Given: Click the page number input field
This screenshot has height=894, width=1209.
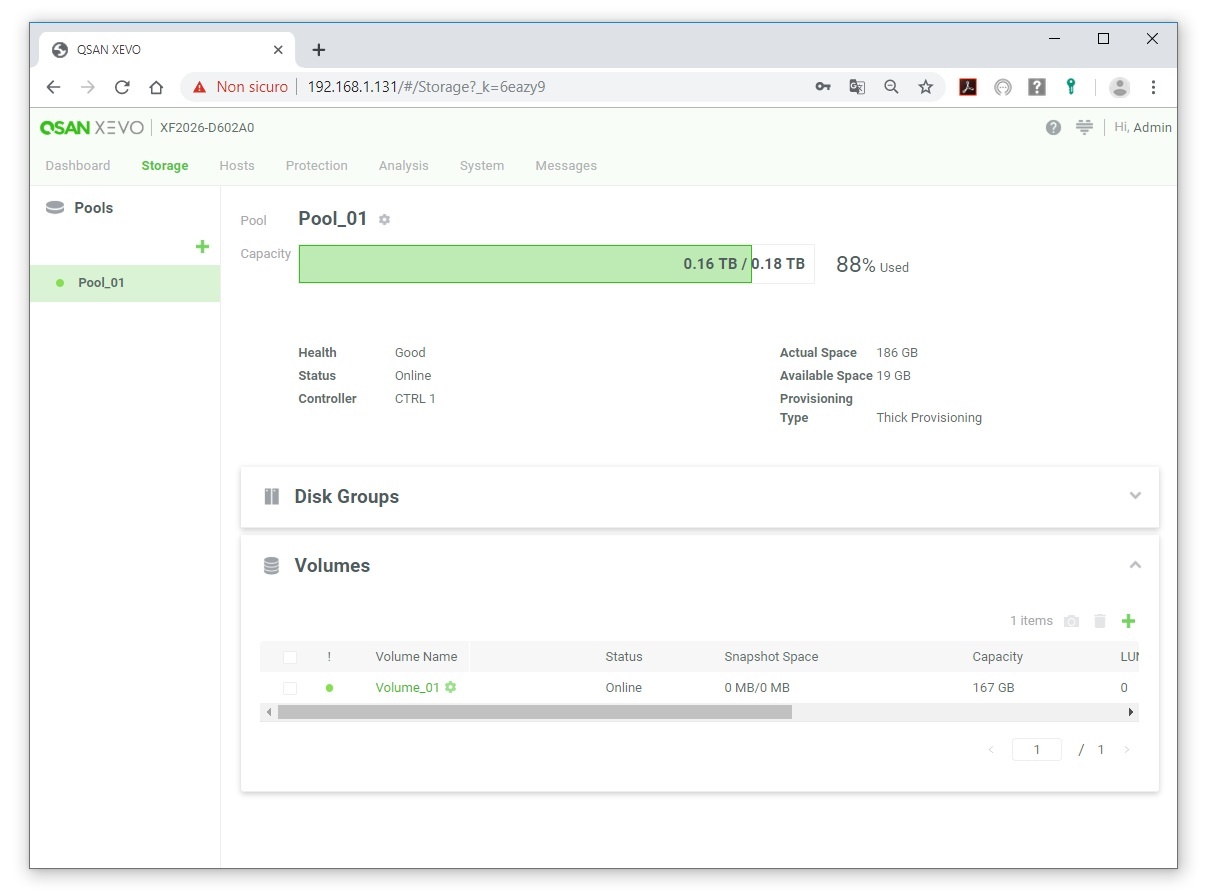Looking at the screenshot, I should click(x=1036, y=750).
